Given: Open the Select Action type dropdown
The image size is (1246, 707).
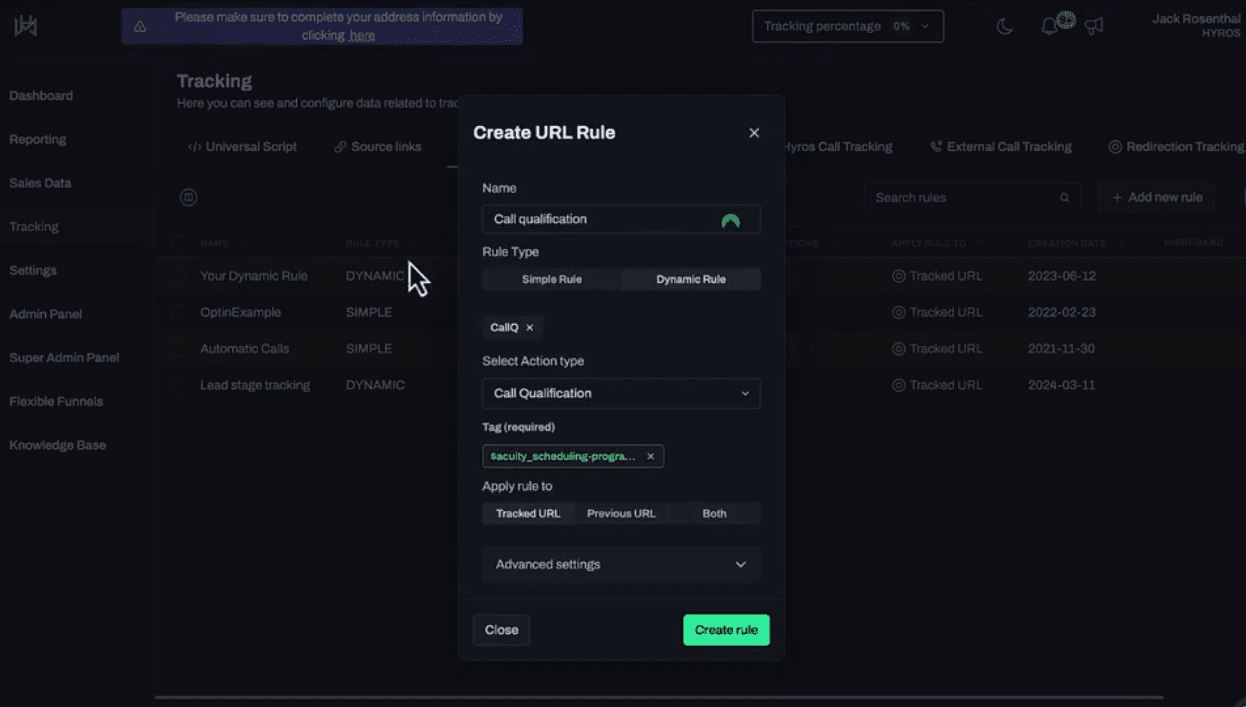Looking at the screenshot, I should [x=621, y=393].
